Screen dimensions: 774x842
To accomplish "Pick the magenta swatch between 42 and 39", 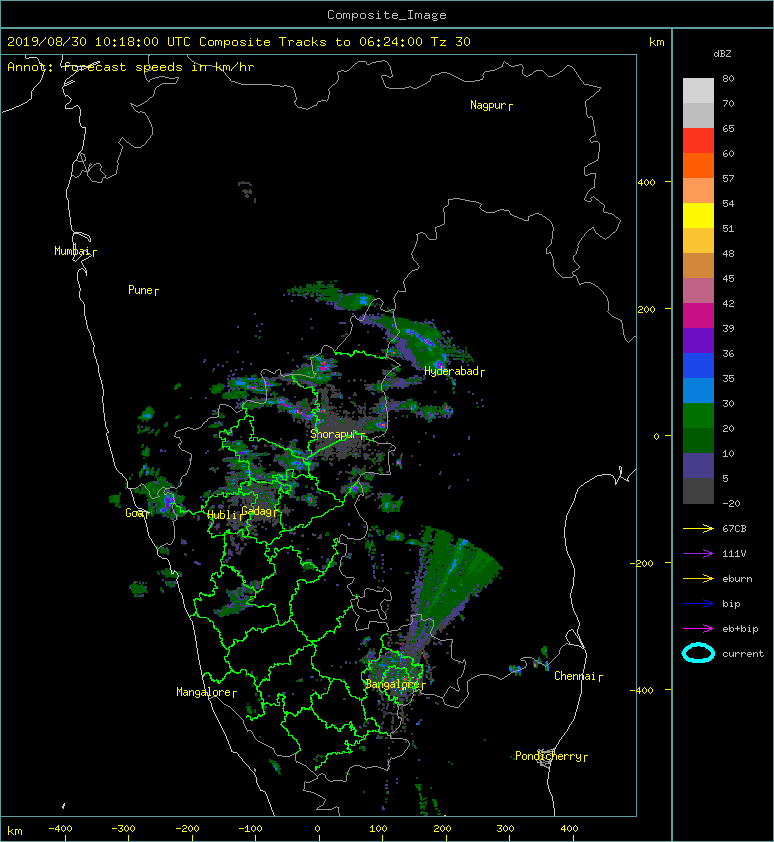I will click(698, 315).
